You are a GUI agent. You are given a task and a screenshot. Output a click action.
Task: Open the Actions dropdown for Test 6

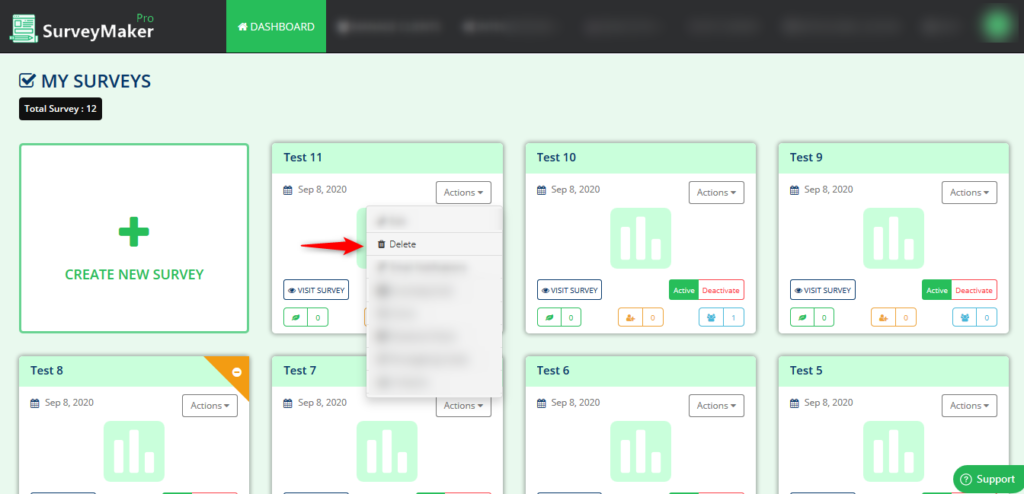tap(716, 406)
